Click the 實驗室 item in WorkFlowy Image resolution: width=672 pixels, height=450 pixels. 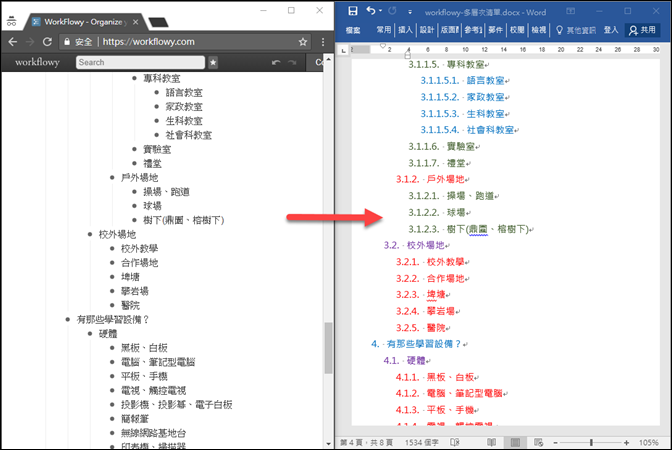point(157,149)
